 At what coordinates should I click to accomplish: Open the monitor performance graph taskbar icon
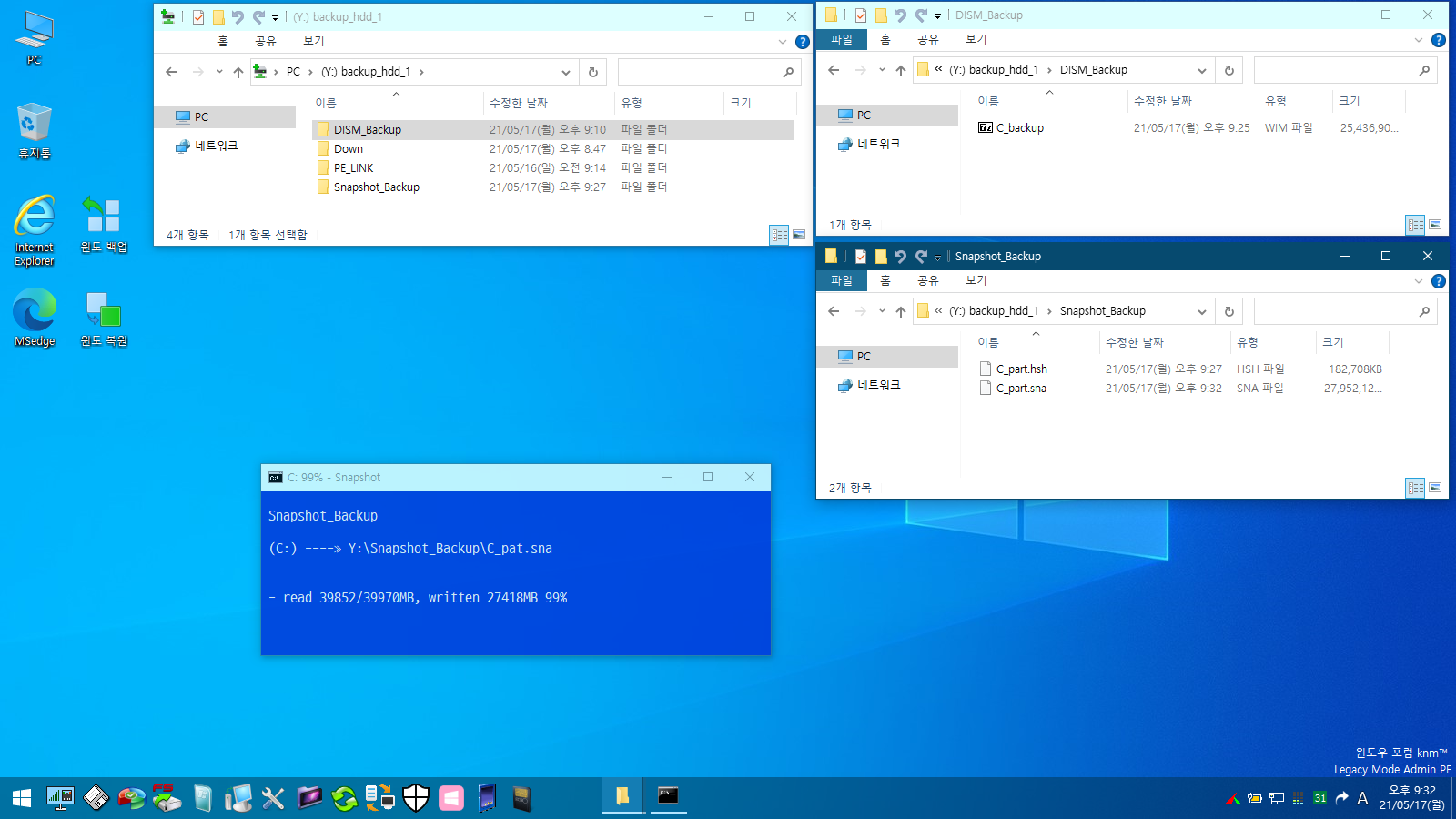pyautogui.click(x=60, y=798)
